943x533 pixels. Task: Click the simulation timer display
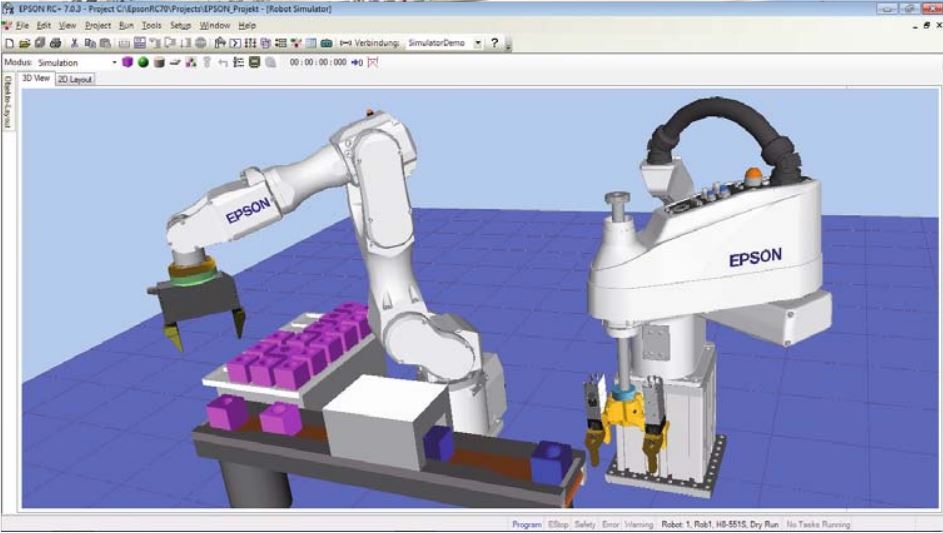tap(318, 62)
